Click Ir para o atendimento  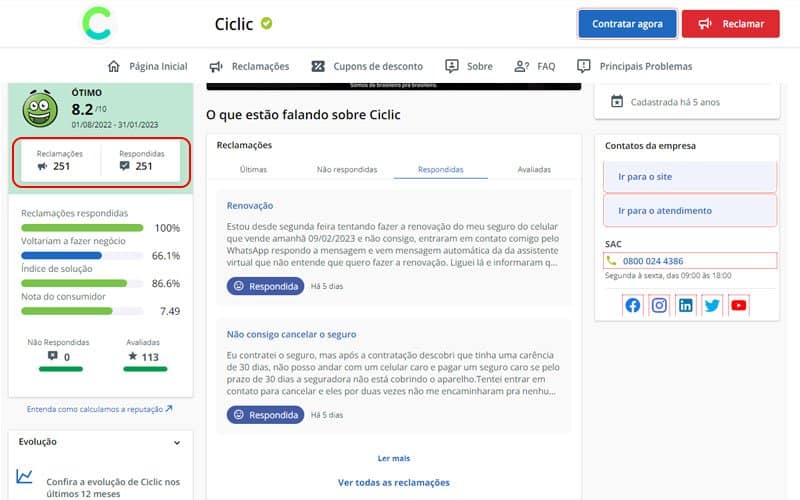690,210
